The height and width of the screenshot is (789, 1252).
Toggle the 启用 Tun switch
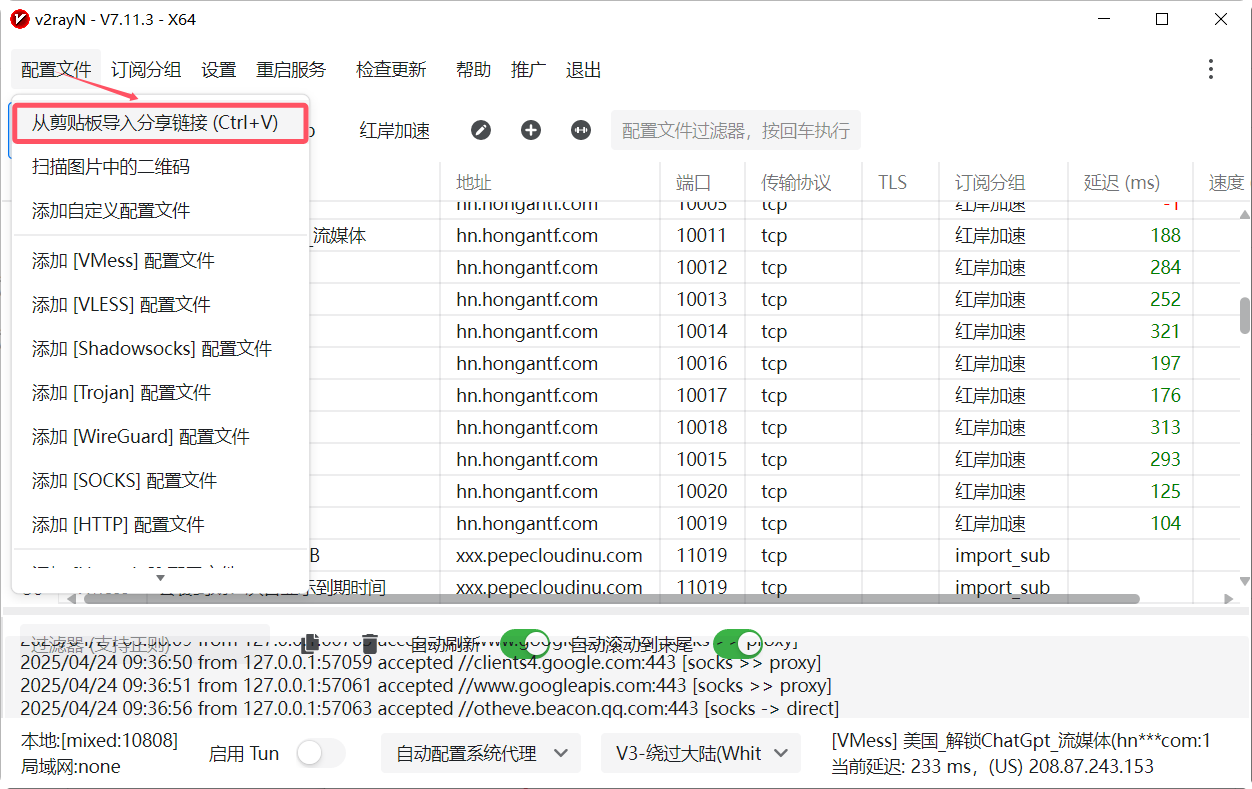(x=320, y=753)
